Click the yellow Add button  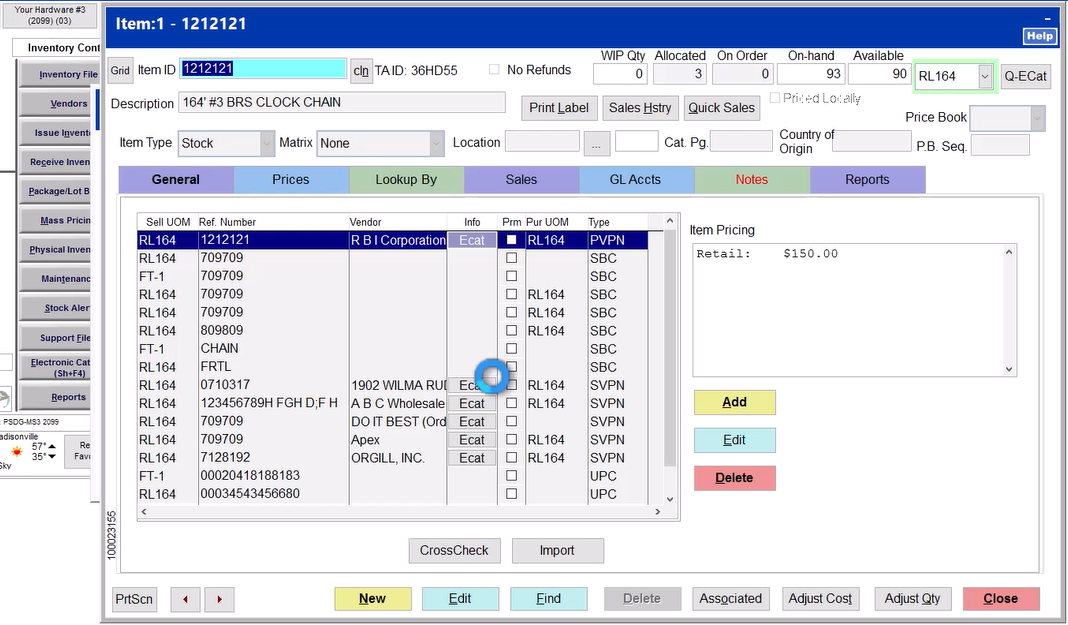click(734, 402)
